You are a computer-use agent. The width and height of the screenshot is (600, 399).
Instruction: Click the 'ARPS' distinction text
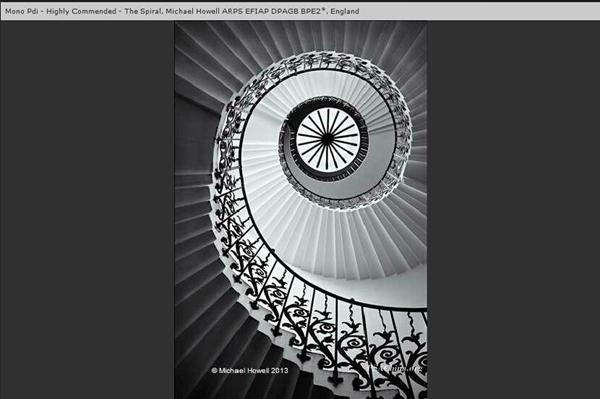pyautogui.click(x=233, y=11)
